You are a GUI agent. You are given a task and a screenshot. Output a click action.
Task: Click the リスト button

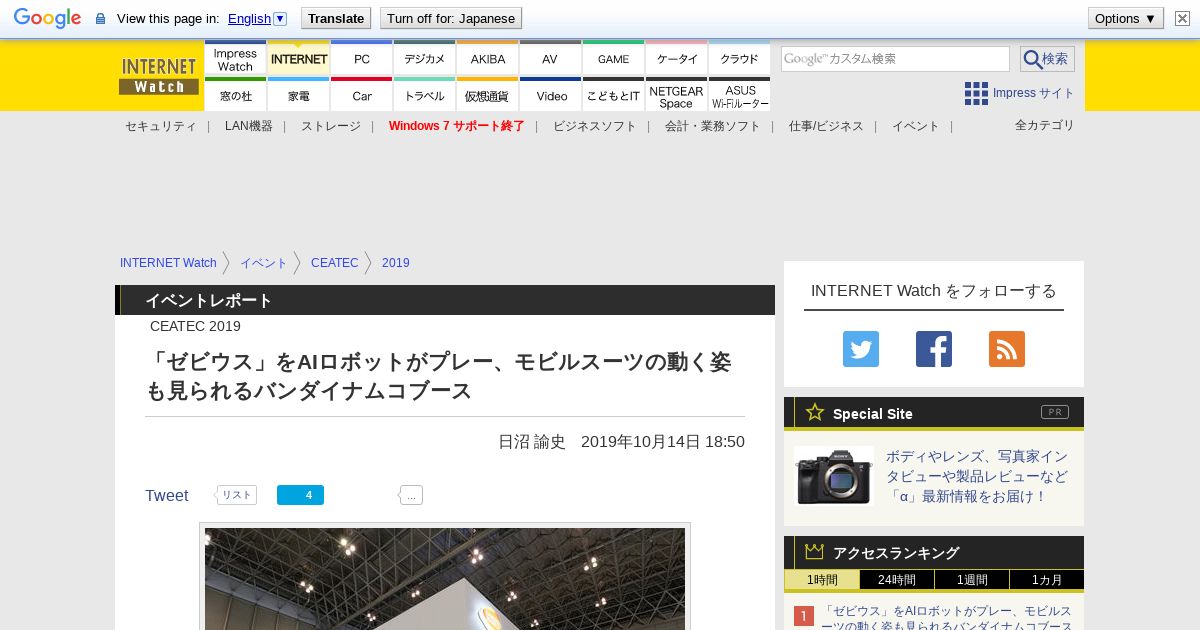pyautogui.click(x=237, y=495)
